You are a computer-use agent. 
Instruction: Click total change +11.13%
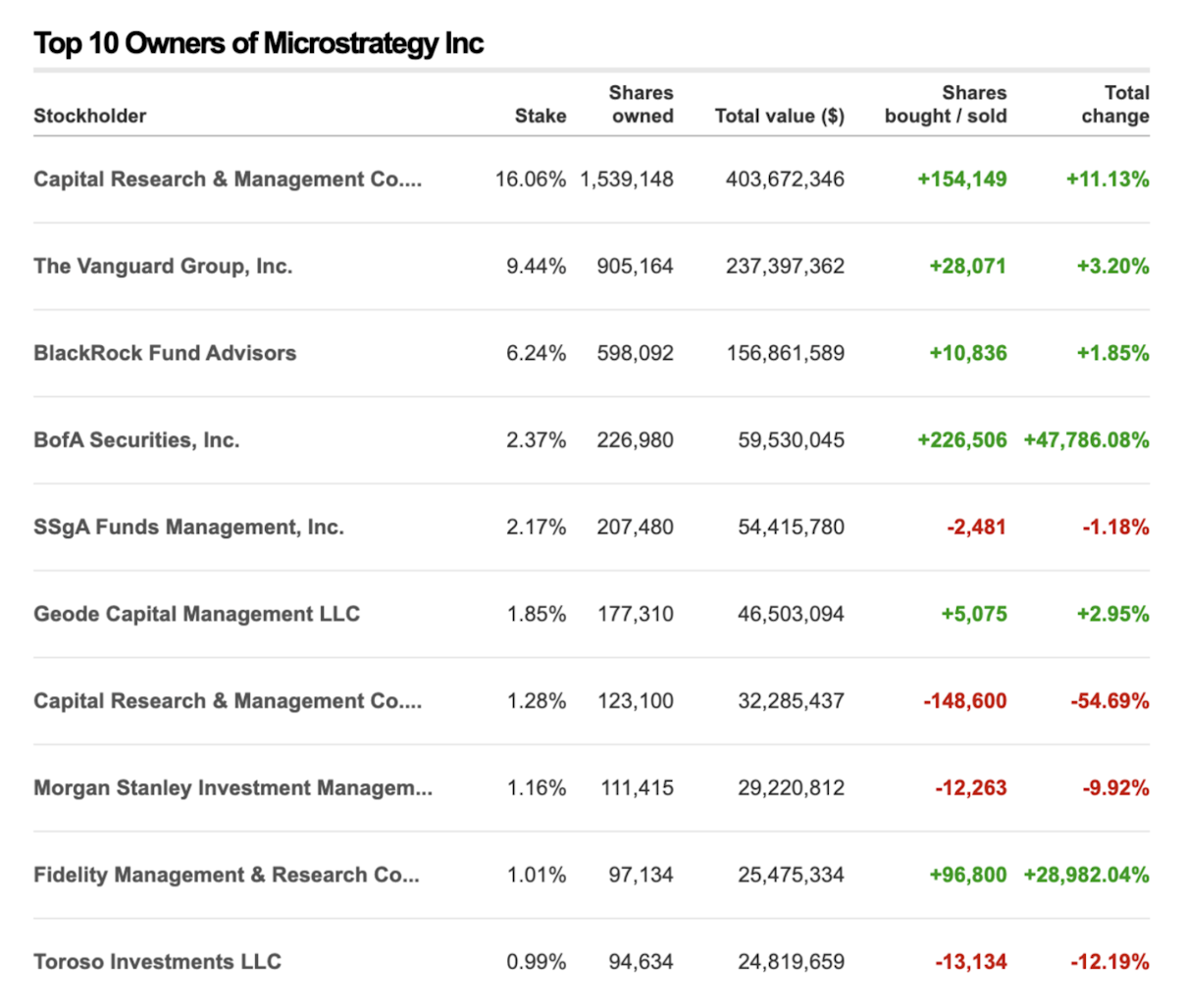tap(1107, 179)
